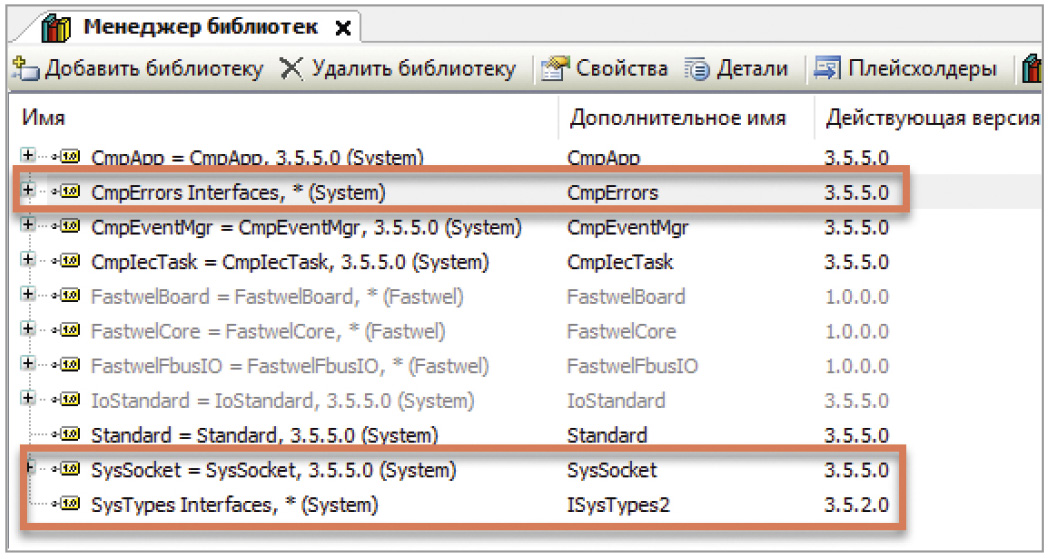1049x559 pixels.
Task: Click version 3.5.5.0 in Standard row
Action: point(856,436)
